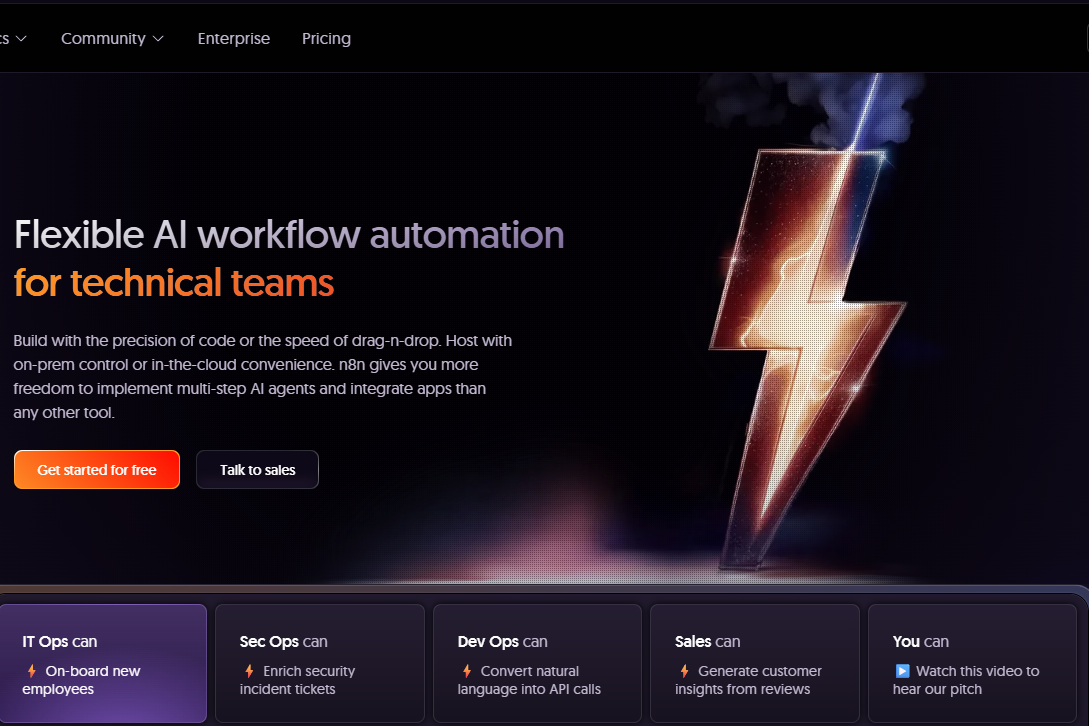The height and width of the screenshot is (726, 1089).
Task: Collapse the Community menu chevron
Action: click(159, 38)
